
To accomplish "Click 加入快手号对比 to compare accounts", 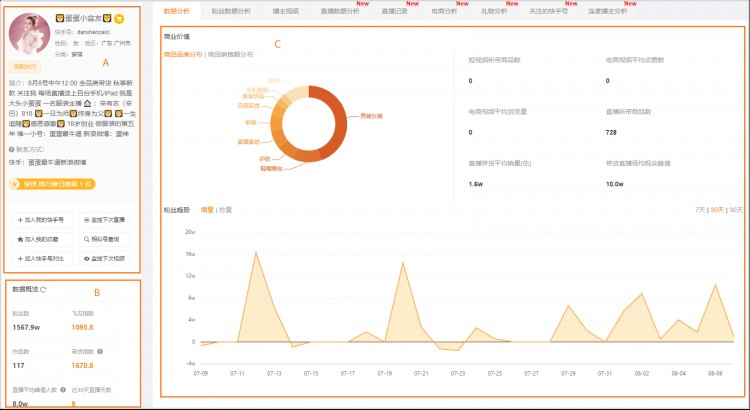I will [x=42, y=258].
